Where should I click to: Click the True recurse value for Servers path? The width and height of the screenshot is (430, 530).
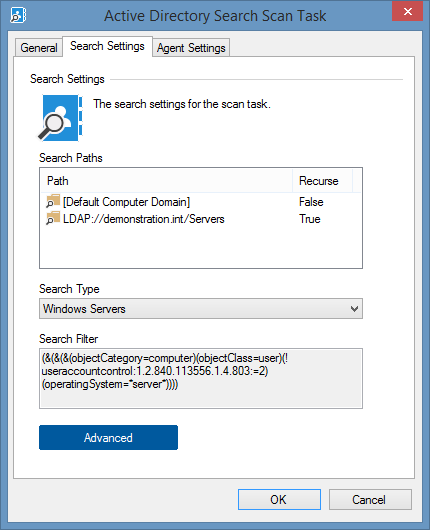click(310, 219)
